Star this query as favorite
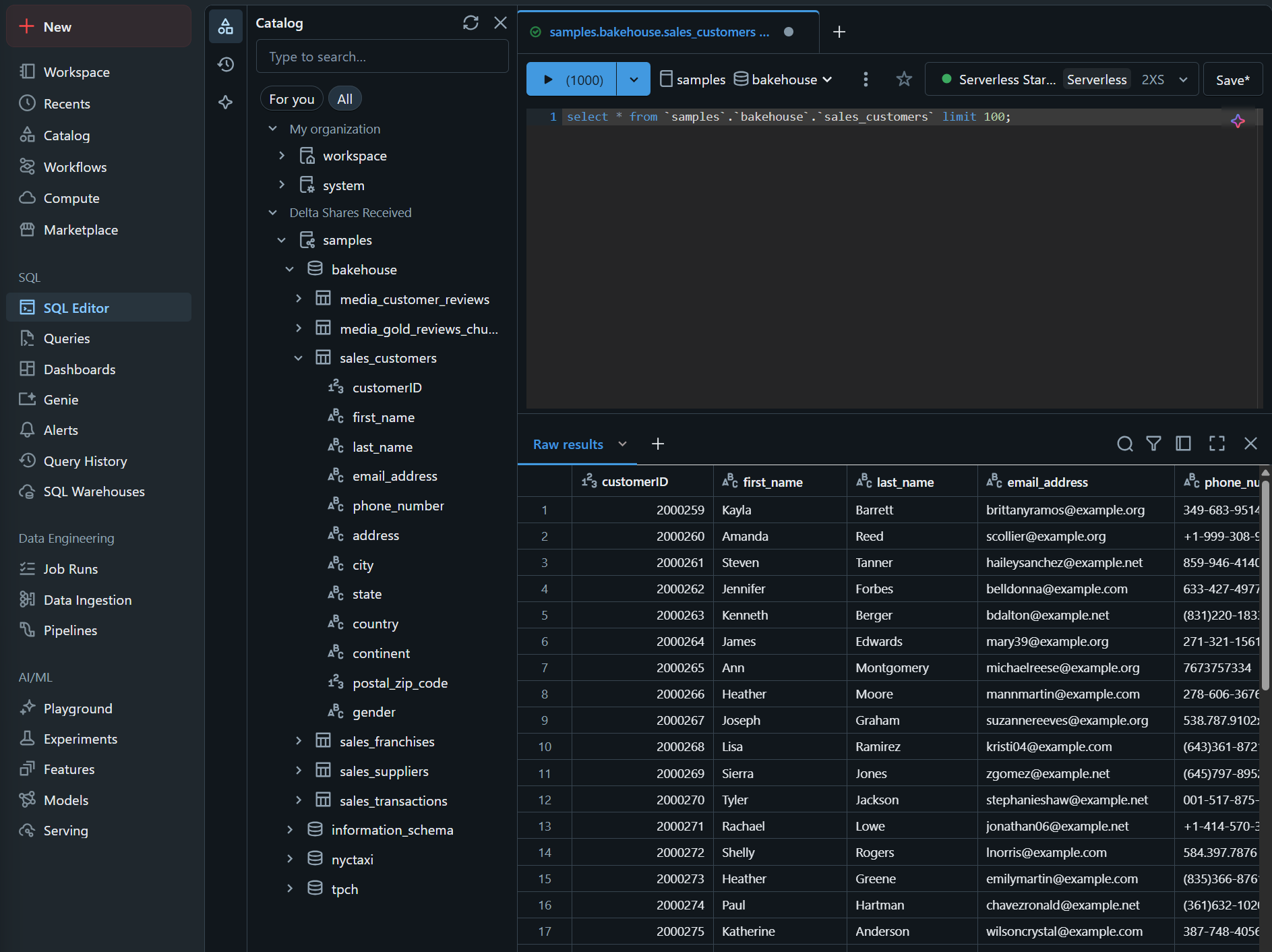This screenshot has height=952, width=1272. (x=904, y=80)
